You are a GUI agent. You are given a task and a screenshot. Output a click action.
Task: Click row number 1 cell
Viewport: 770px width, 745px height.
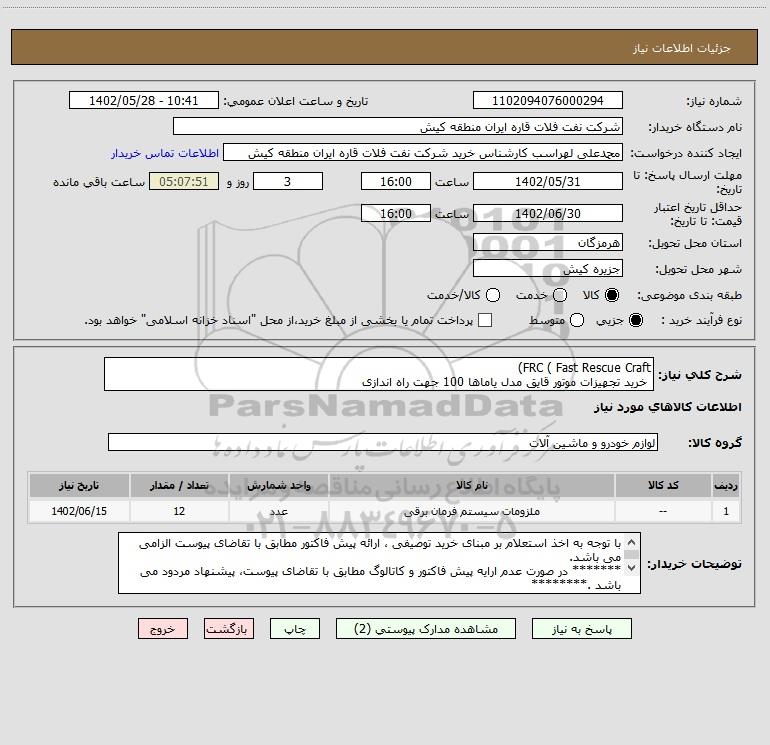point(726,511)
